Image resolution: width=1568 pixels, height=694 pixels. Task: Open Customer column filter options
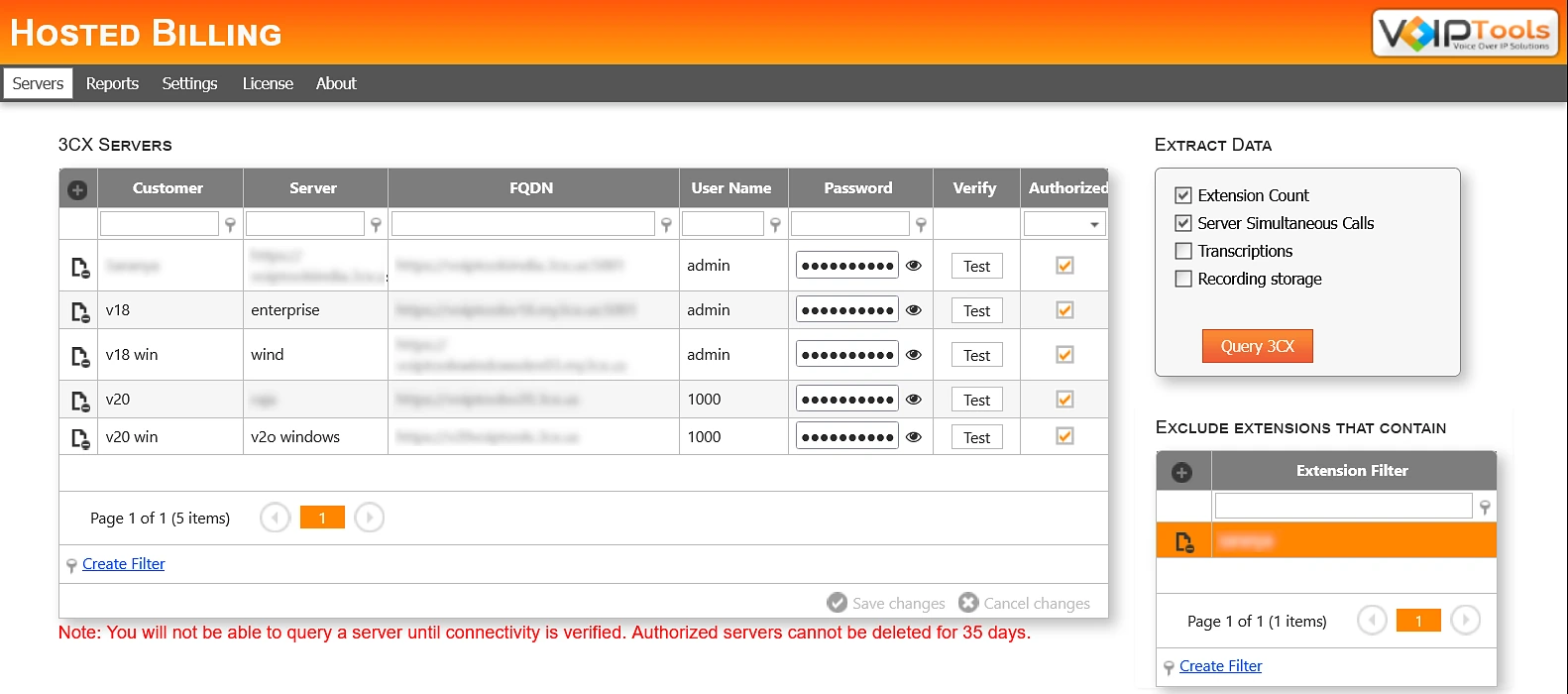230,225
